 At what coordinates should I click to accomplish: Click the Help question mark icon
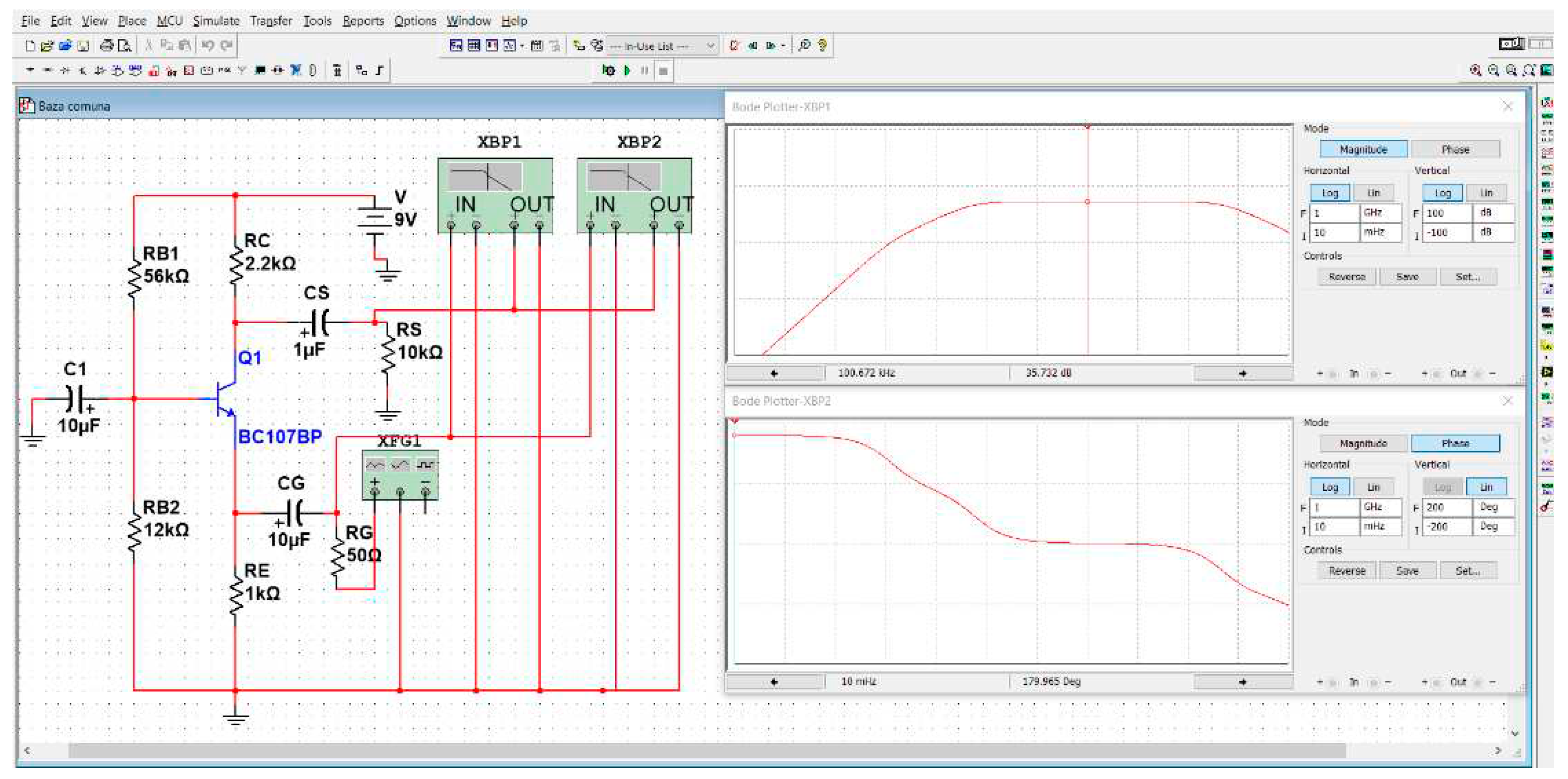[x=822, y=46]
